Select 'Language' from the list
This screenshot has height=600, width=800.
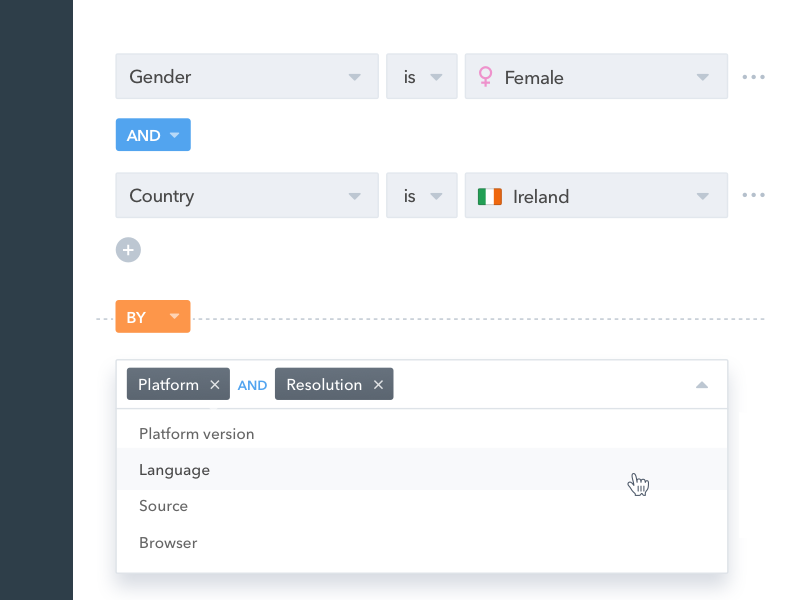(174, 469)
